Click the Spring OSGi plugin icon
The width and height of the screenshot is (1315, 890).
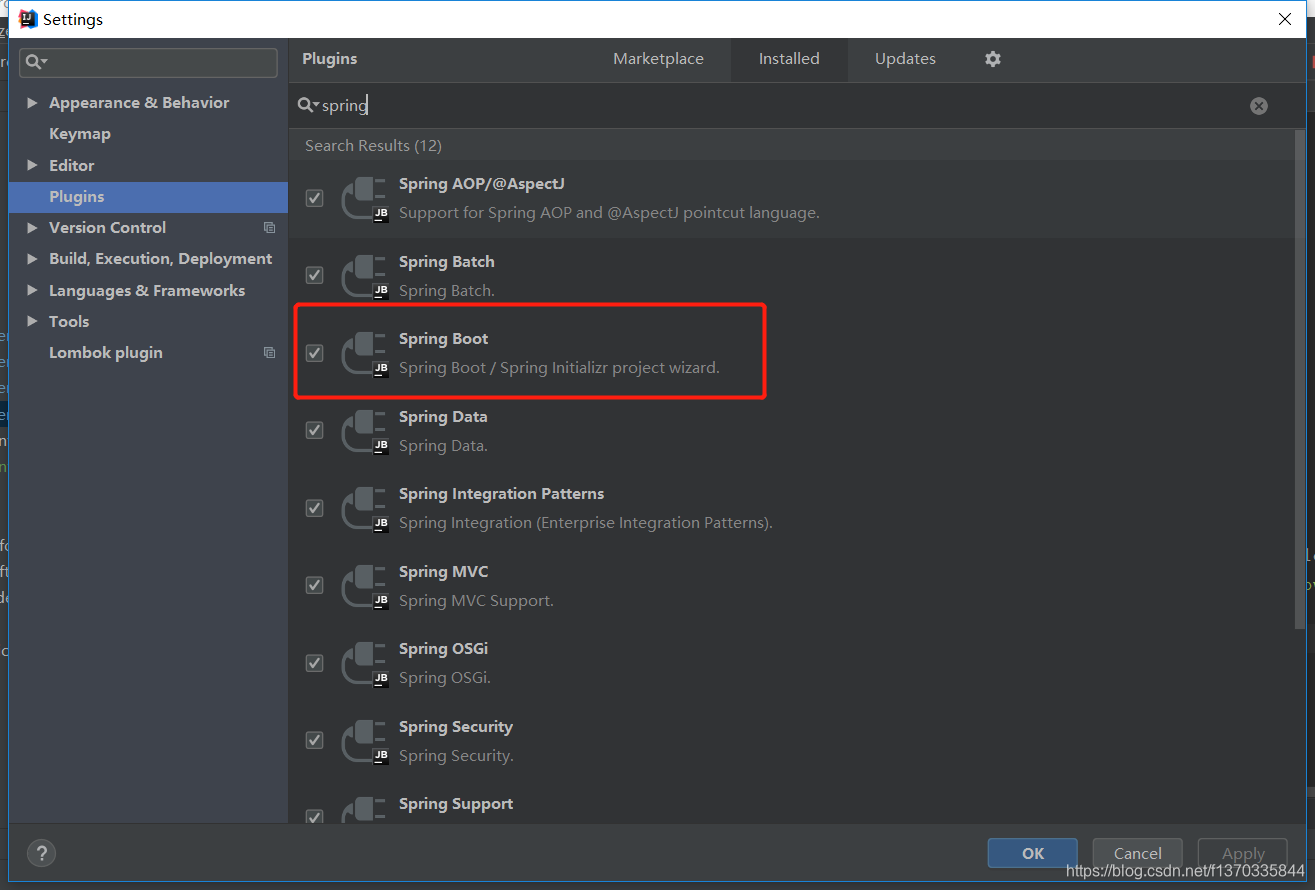click(365, 663)
